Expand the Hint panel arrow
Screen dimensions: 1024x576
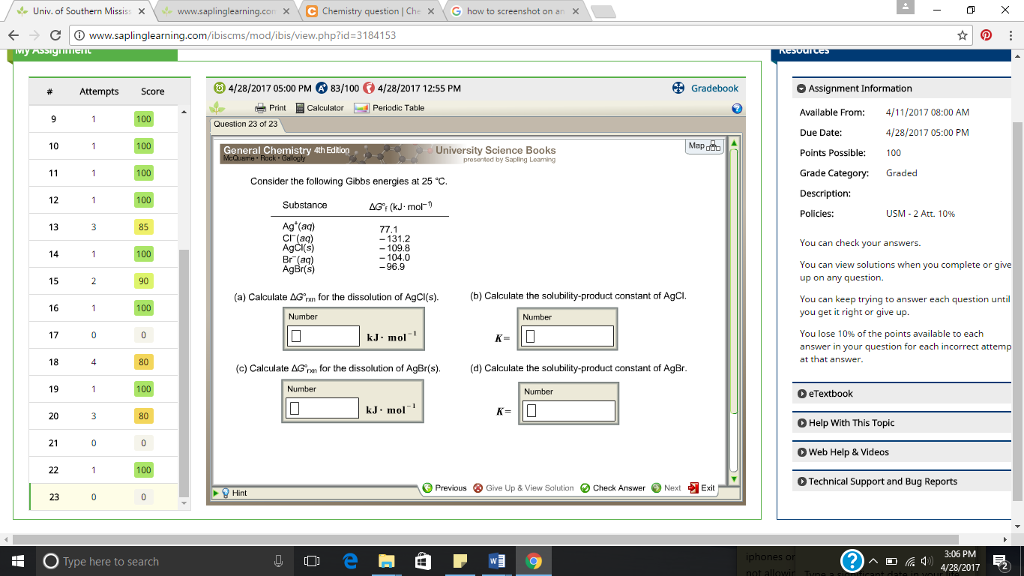point(216,493)
